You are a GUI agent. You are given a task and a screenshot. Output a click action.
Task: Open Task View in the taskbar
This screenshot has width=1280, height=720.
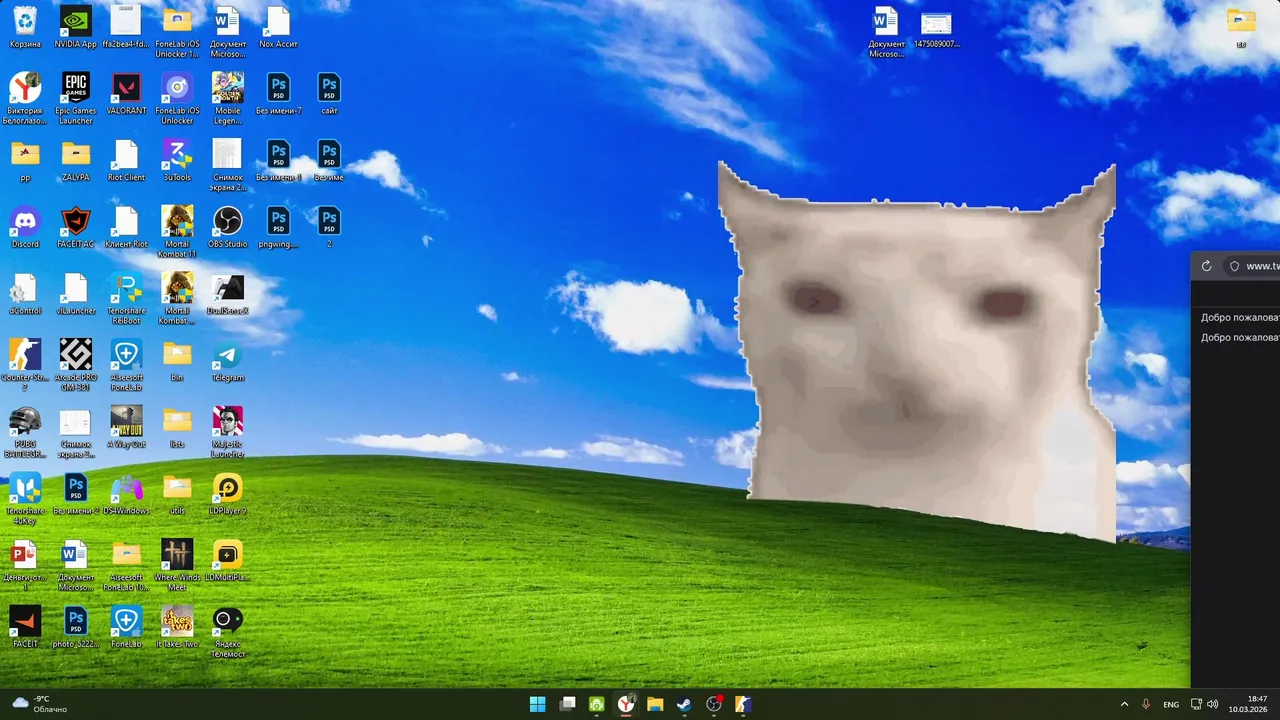pos(567,704)
